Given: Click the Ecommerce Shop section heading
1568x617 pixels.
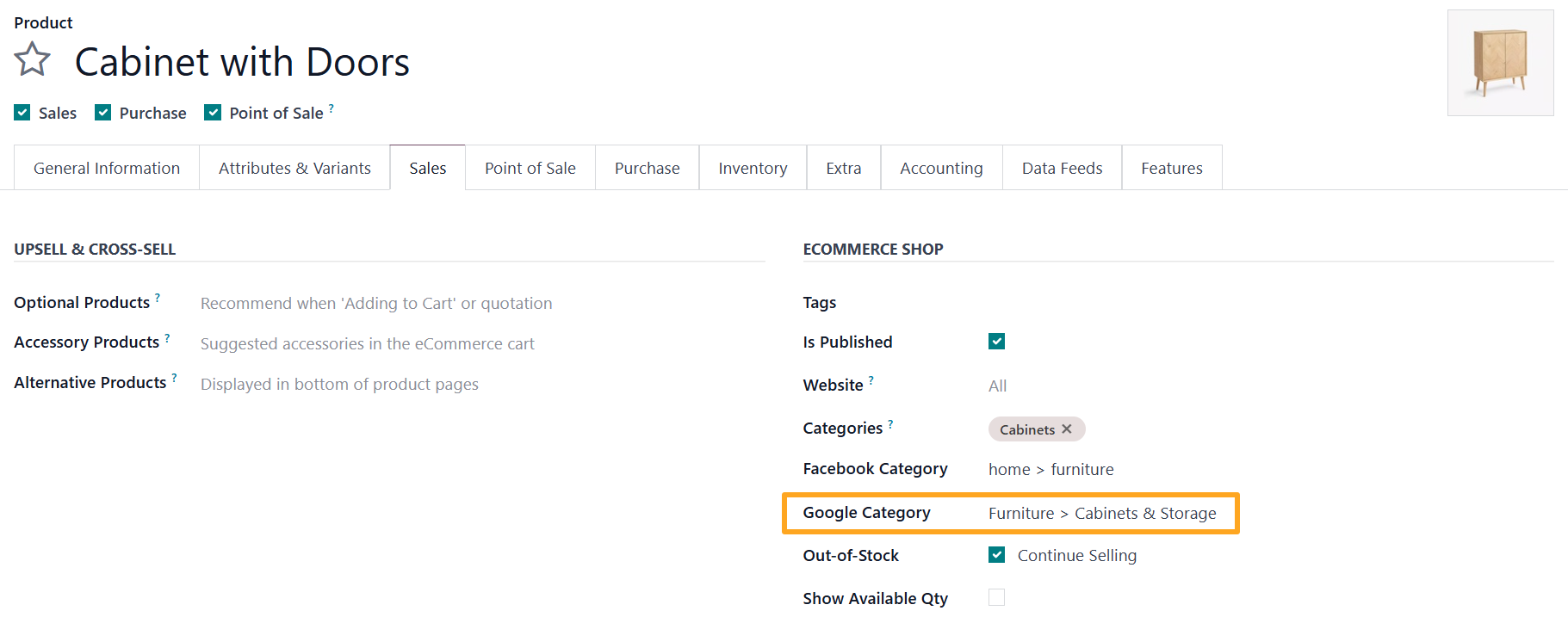Looking at the screenshot, I should 873,249.
